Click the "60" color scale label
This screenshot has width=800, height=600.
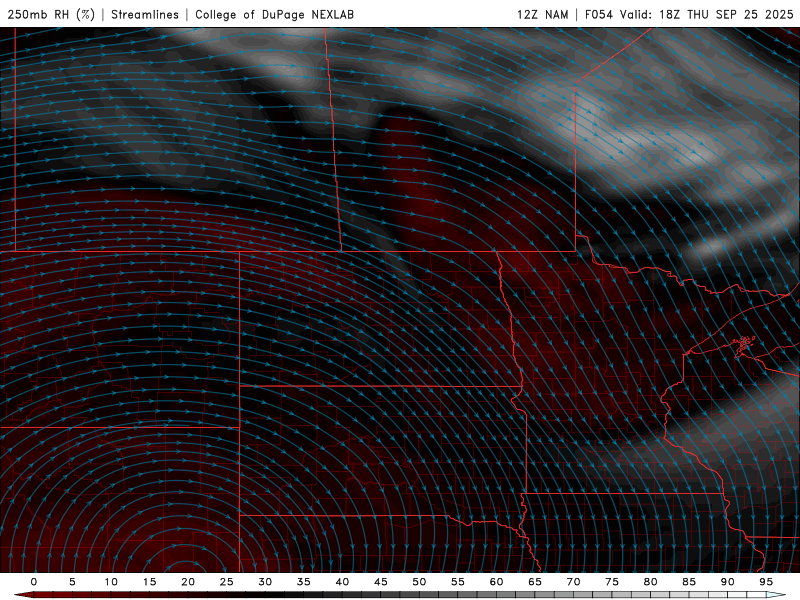496,582
